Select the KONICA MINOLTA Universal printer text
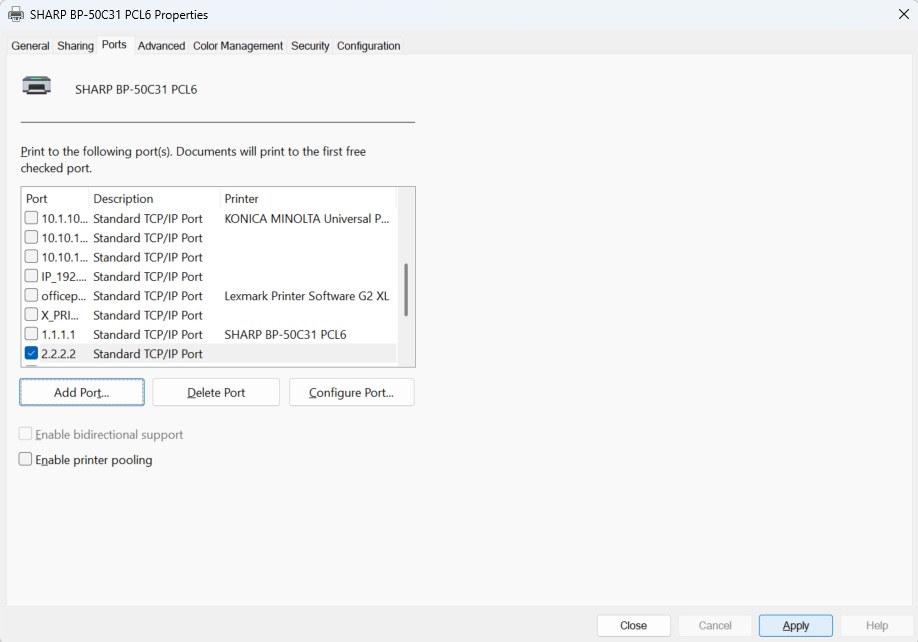The height and width of the screenshot is (642, 918). (307, 218)
